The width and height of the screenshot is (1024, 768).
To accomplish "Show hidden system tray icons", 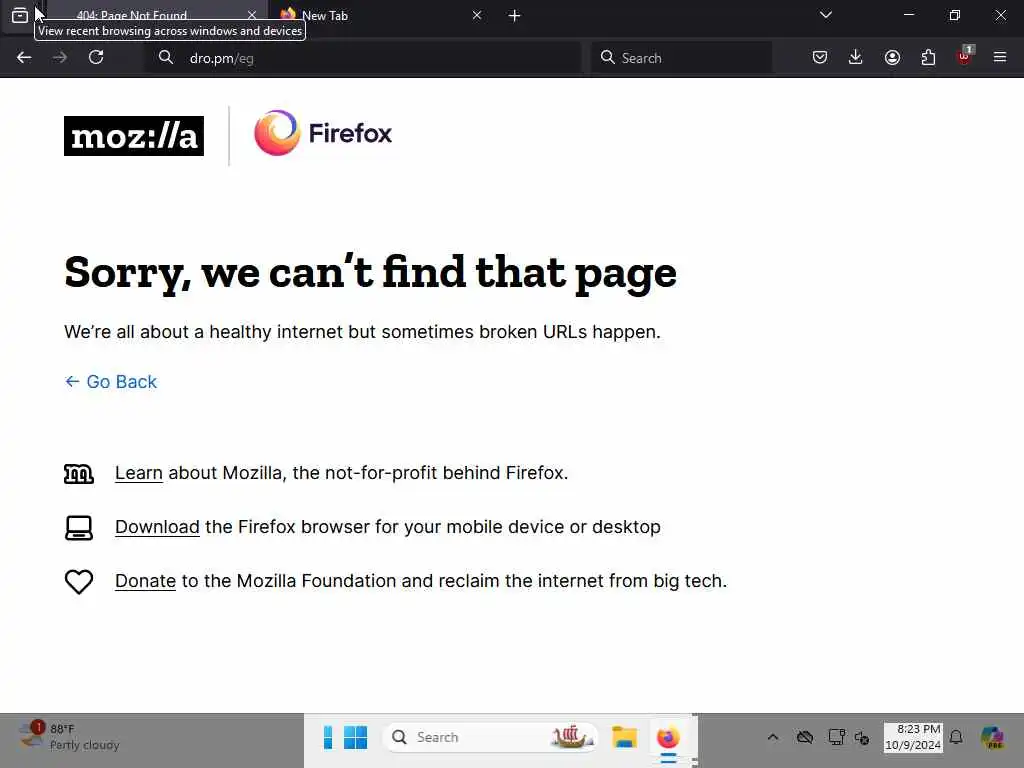I will click(x=773, y=737).
